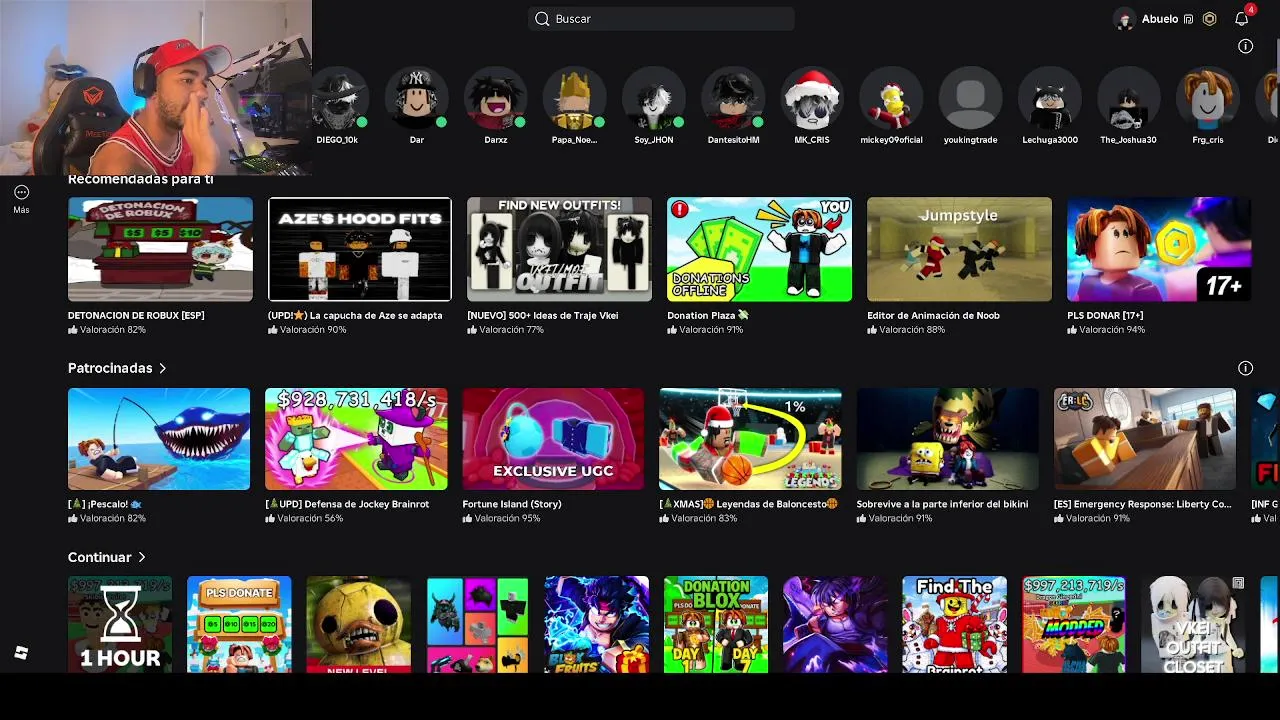The width and height of the screenshot is (1280, 720).
Task: Click the PLS DONAR [17+] title
Action: tap(1105, 315)
